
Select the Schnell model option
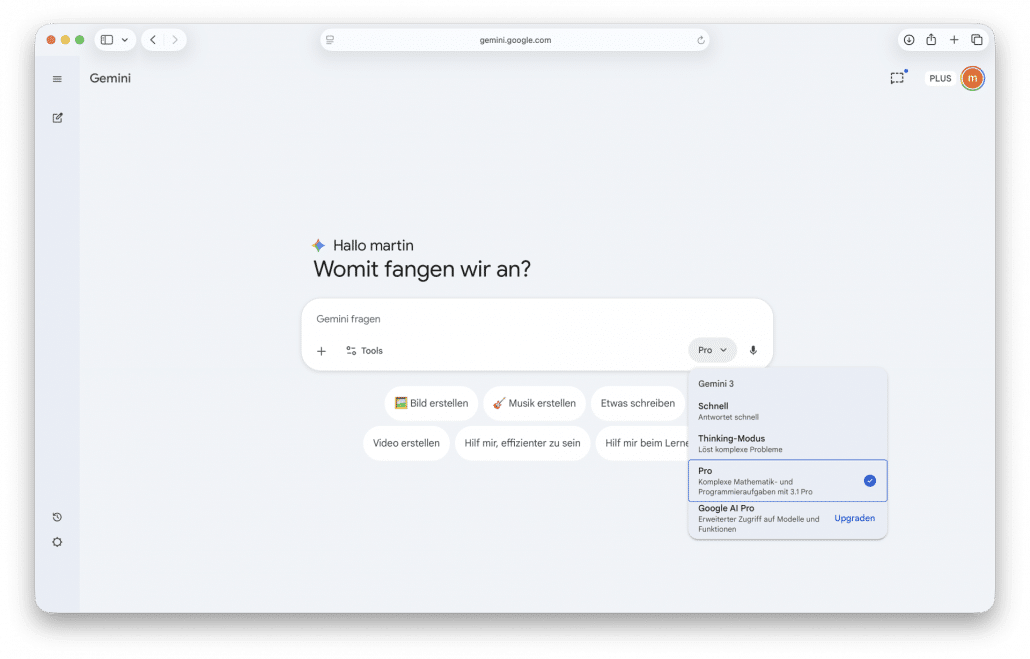point(787,411)
